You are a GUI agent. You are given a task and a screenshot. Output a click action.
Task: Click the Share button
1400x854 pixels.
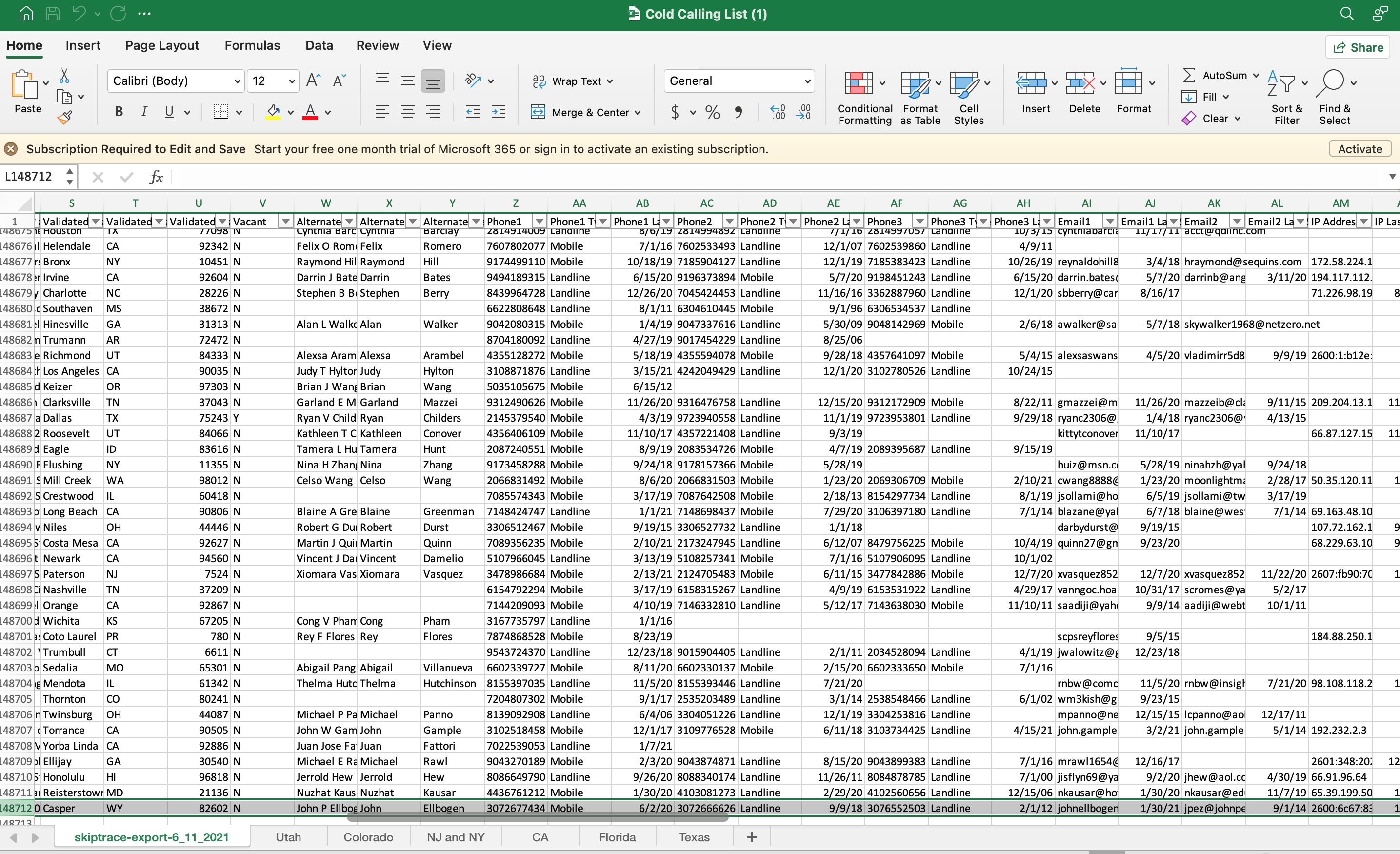tap(1358, 47)
